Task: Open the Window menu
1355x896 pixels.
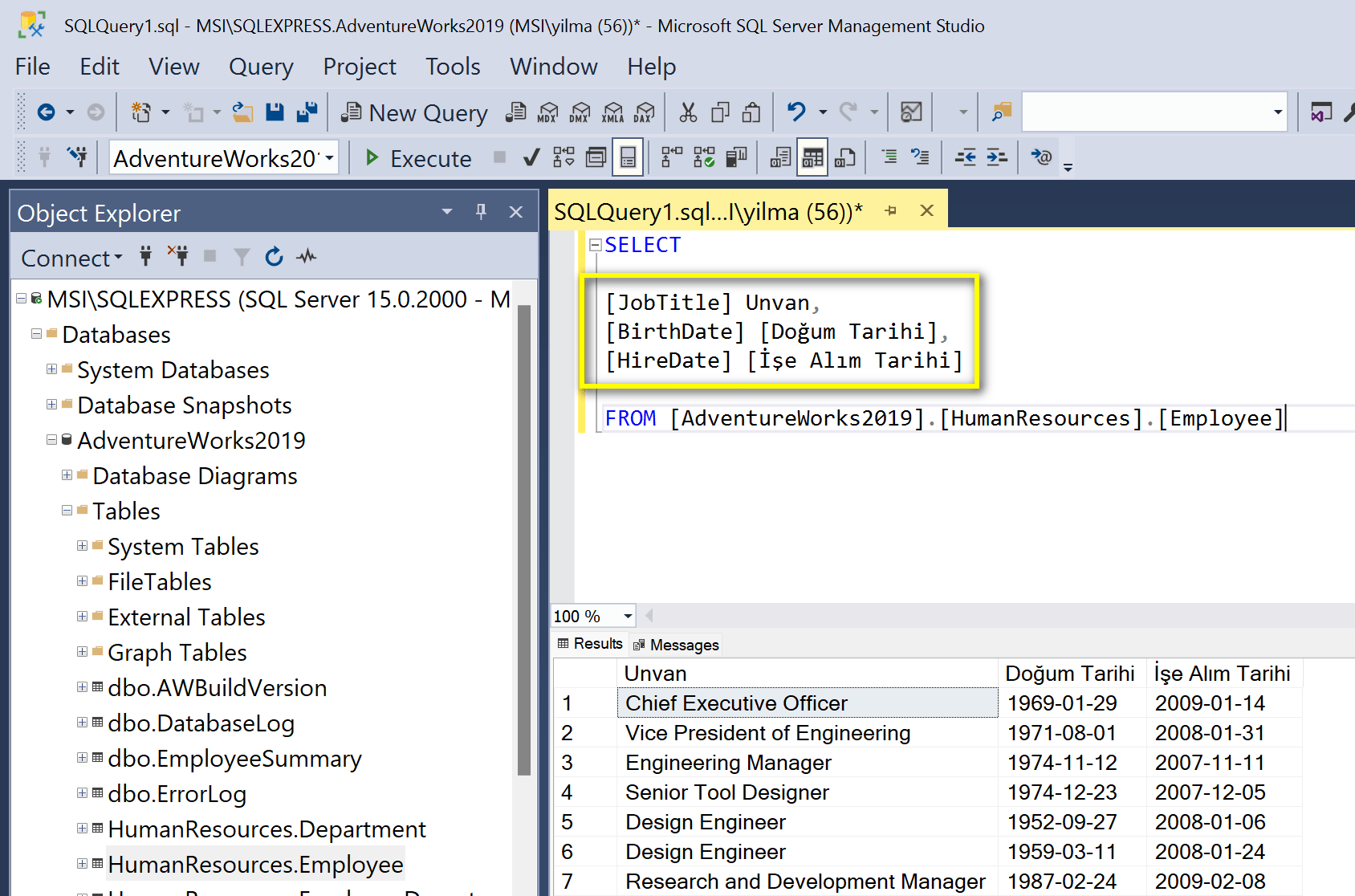Action: coord(554,67)
